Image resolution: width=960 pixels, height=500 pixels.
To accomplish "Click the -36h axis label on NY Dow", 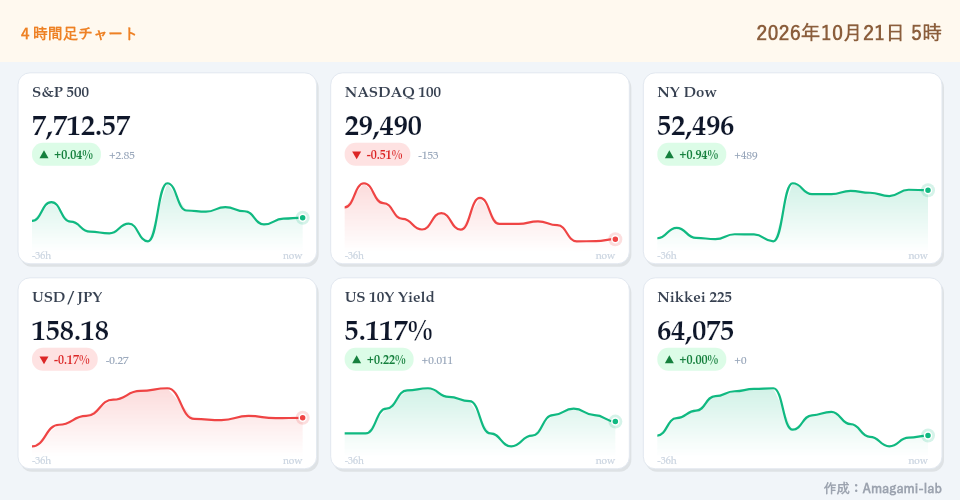I will point(667,256).
